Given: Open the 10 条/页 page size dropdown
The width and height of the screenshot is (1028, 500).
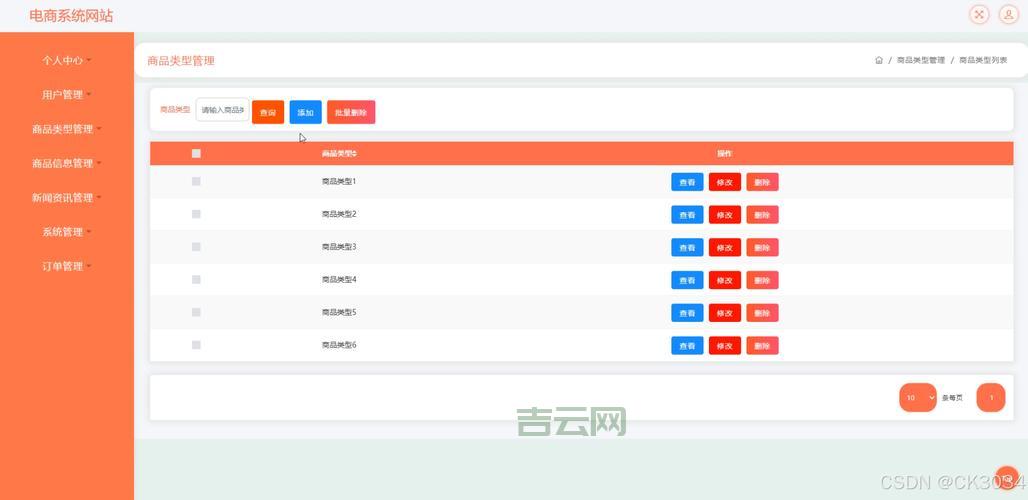Looking at the screenshot, I should click(x=917, y=398).
